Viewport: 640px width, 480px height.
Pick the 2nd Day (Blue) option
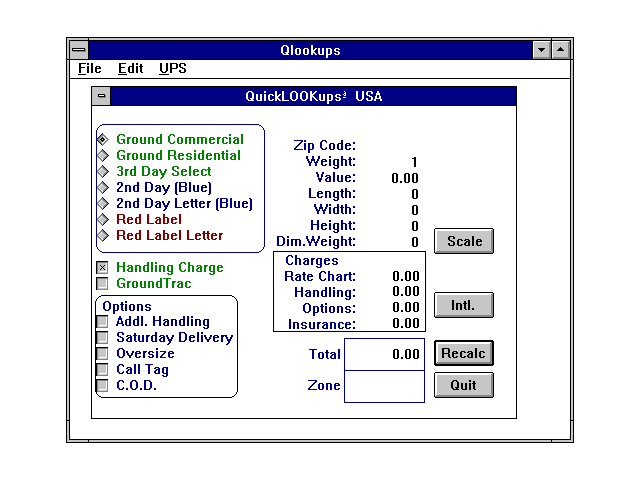coord(103,188)
